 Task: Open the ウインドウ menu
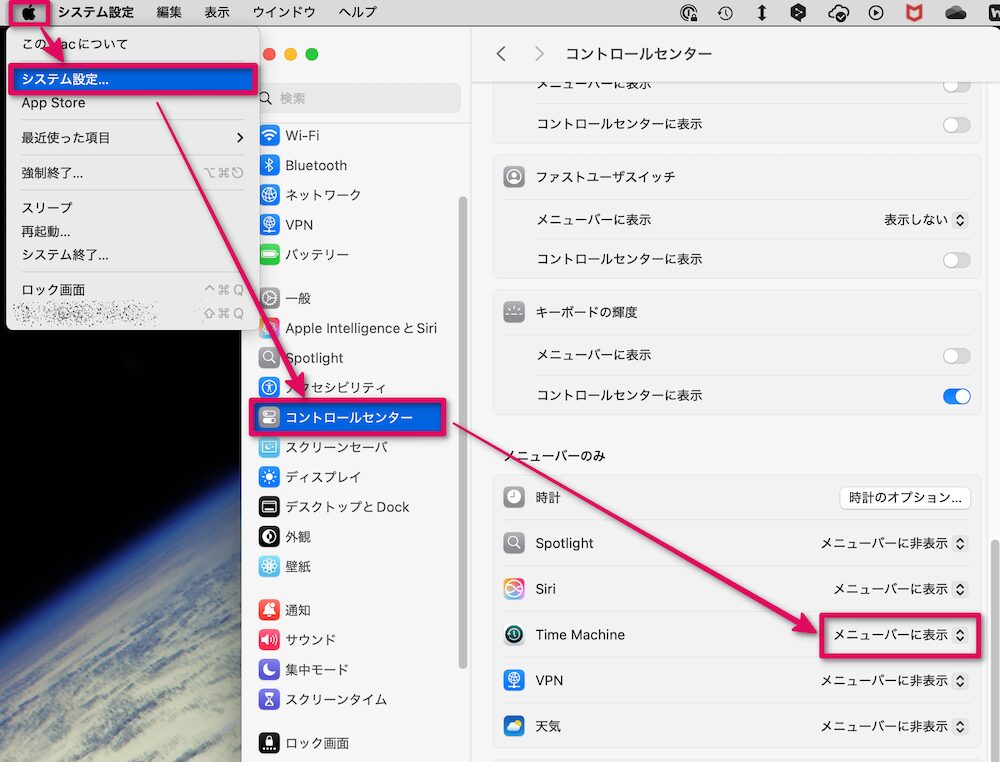pyautogui.click(x=284, y=12)
